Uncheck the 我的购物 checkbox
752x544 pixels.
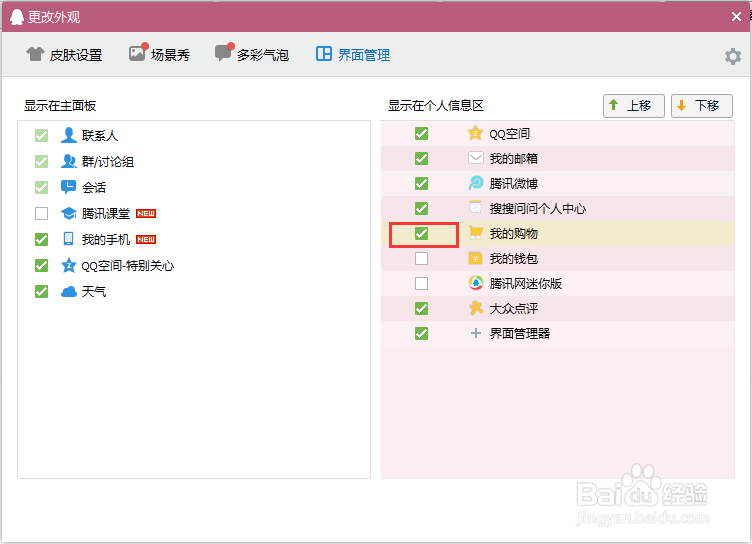(x=422, y=234)
